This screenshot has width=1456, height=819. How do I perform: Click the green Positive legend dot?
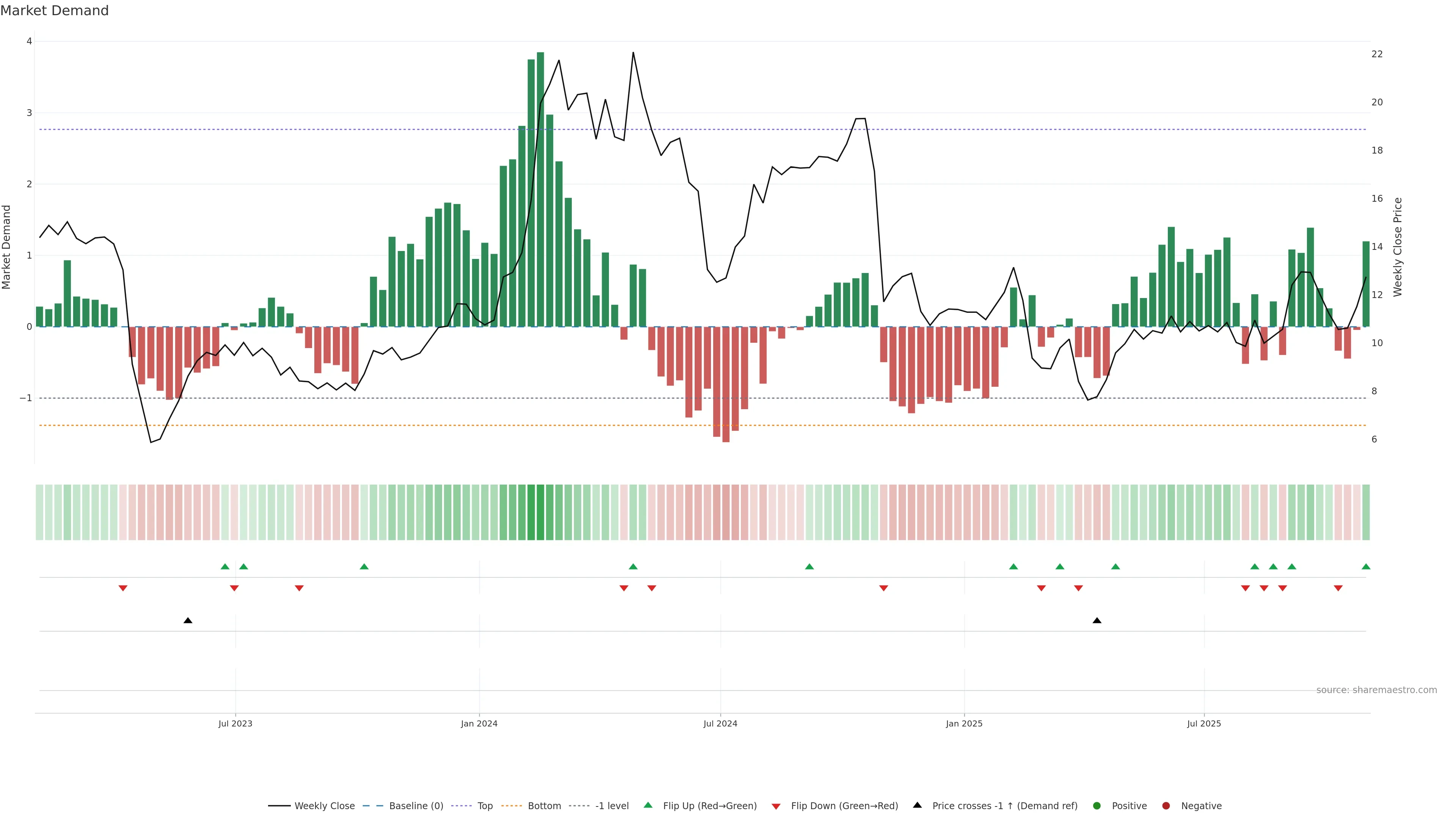[x=1097, y=806]
